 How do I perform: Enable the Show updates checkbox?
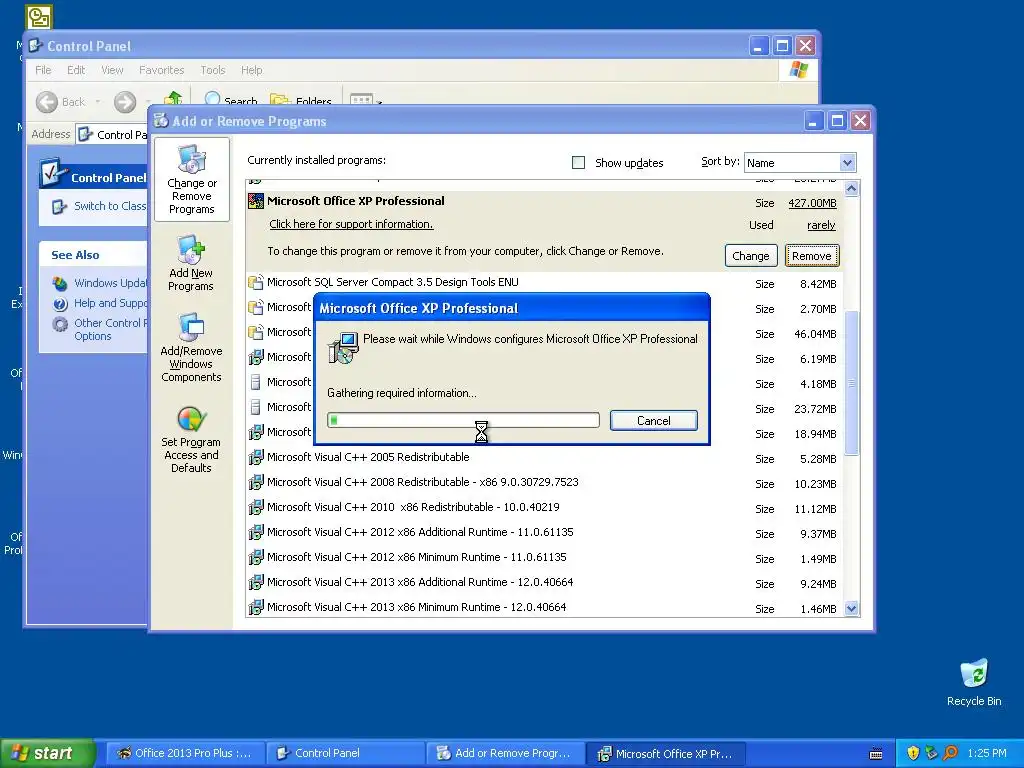pyautogui.click(x=579, y=163)
